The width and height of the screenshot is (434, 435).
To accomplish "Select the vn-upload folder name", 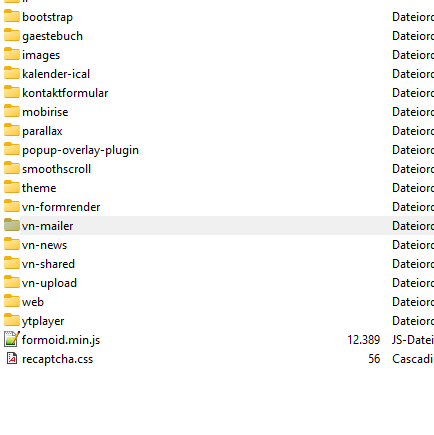I will [49, 283].
